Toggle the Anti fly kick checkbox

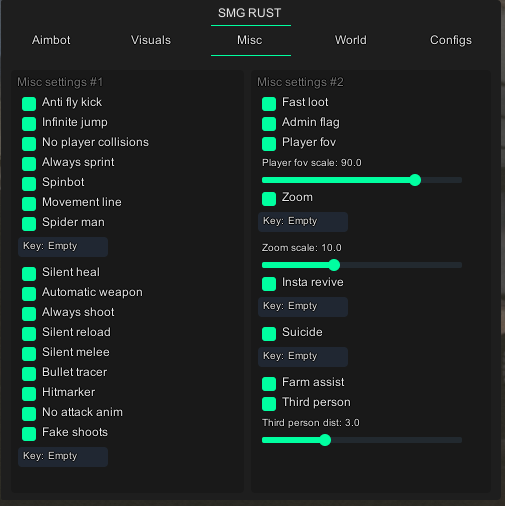click(29, 104)
